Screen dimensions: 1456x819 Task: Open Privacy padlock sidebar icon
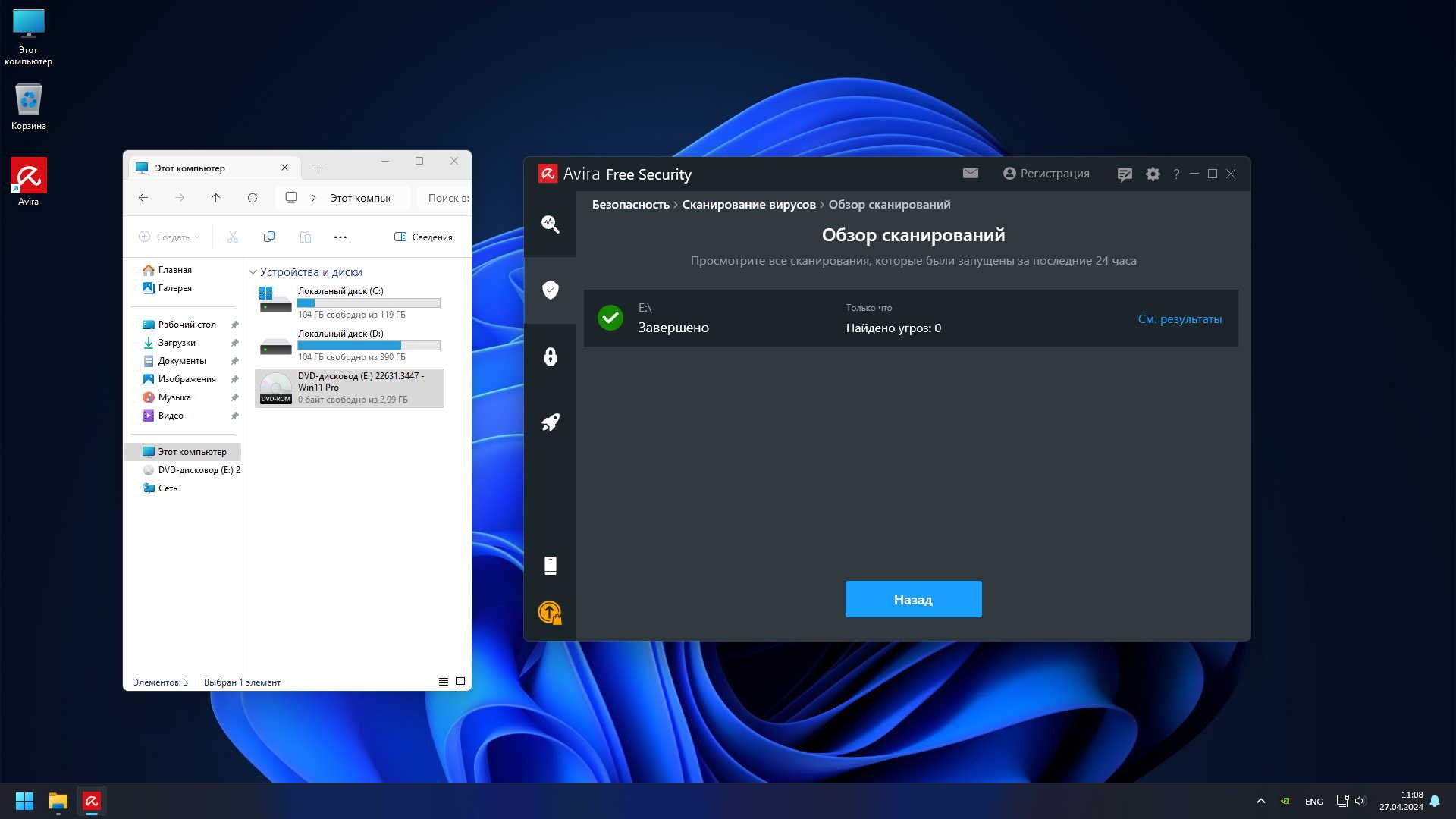coord(550,356)
